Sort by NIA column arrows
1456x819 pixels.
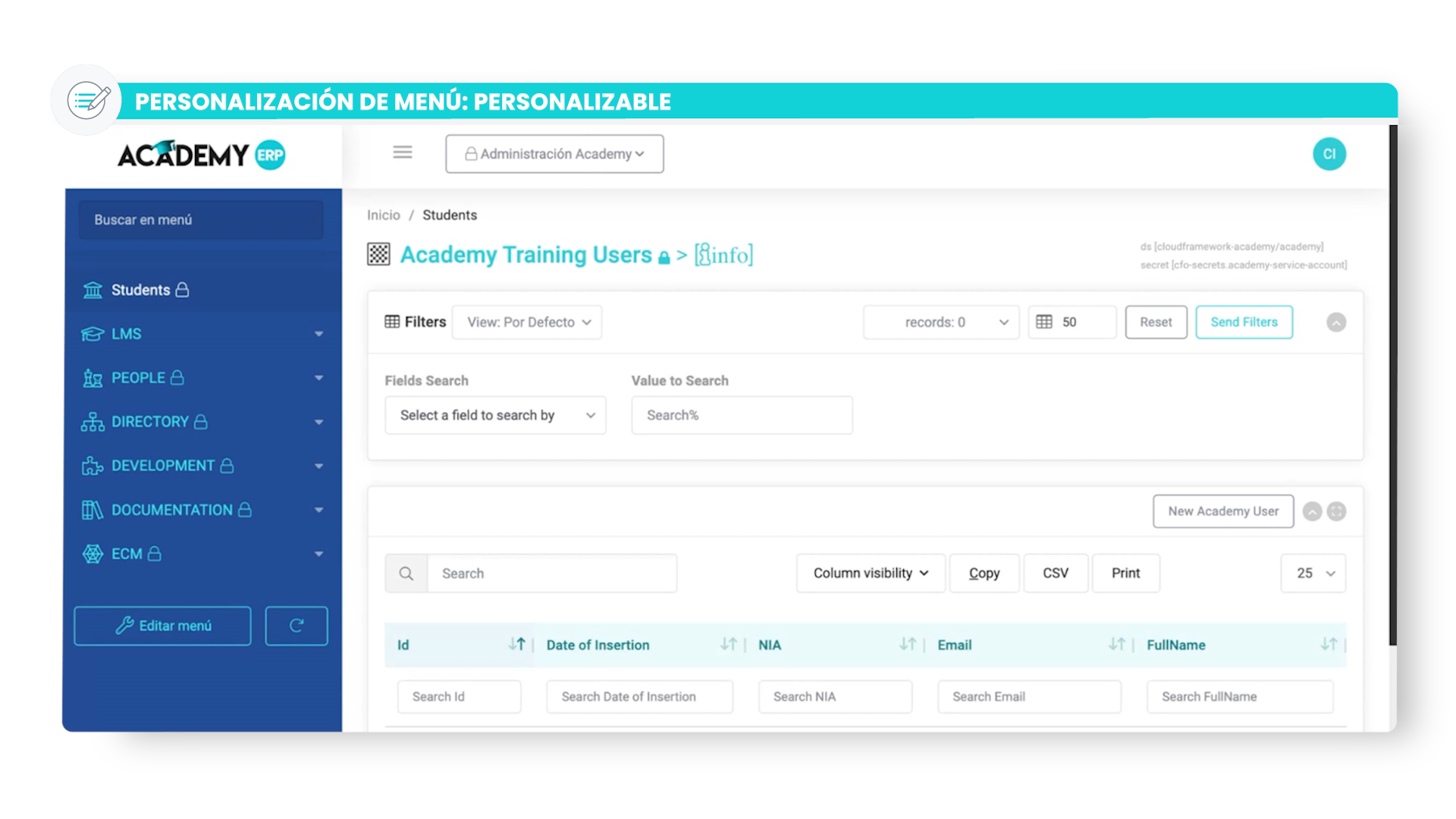(908, 645)
